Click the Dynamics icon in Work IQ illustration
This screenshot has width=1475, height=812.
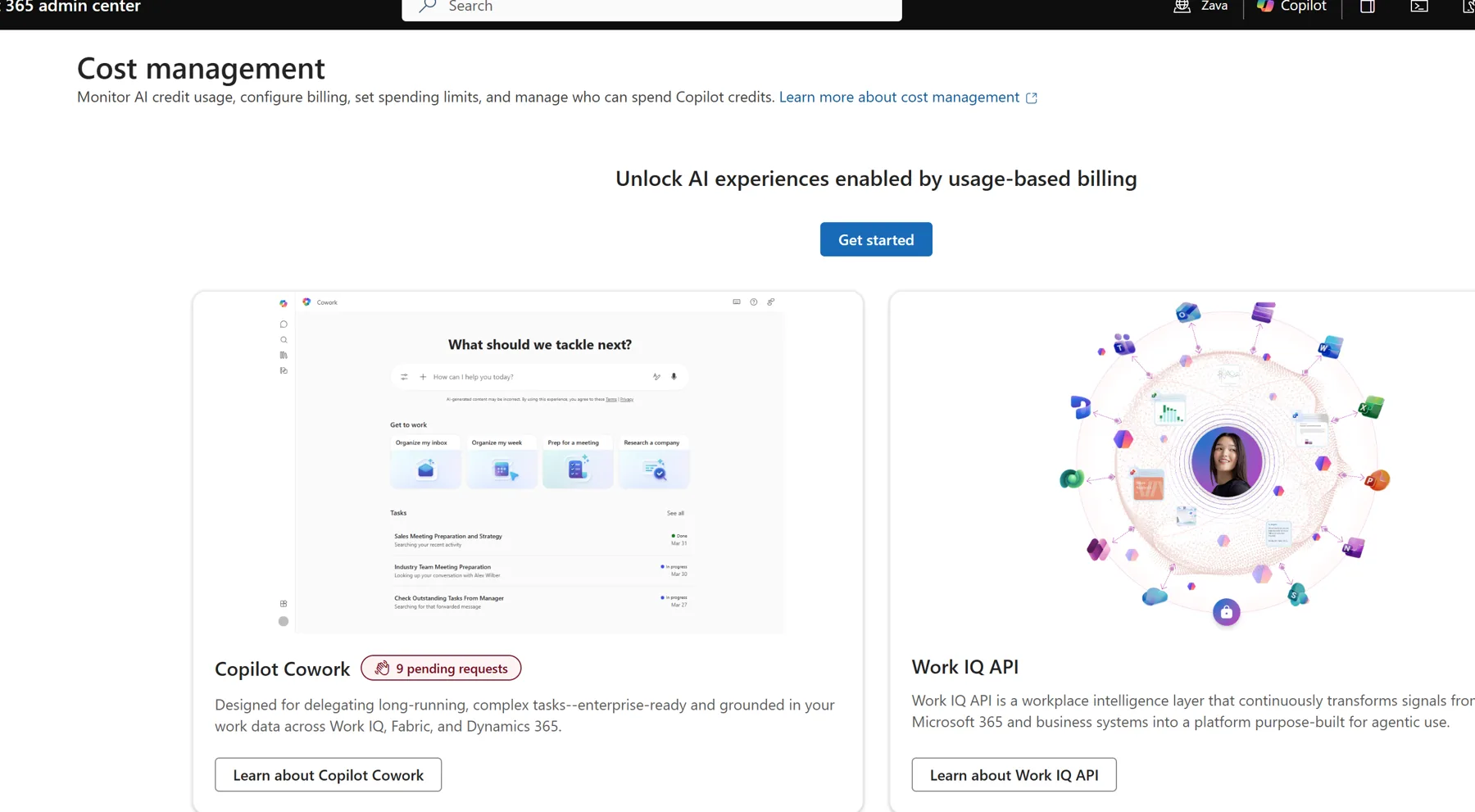1080,406
